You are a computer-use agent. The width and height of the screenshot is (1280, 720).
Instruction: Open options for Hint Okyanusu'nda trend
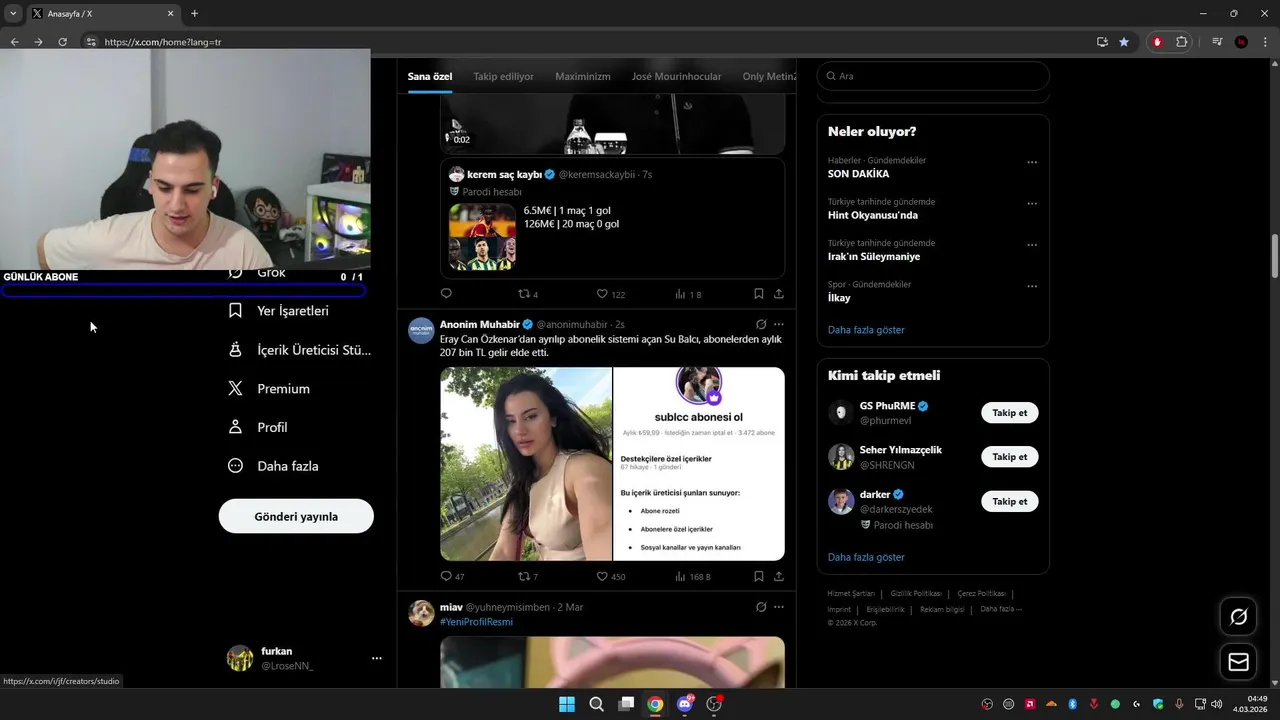tap(1032, 204)
